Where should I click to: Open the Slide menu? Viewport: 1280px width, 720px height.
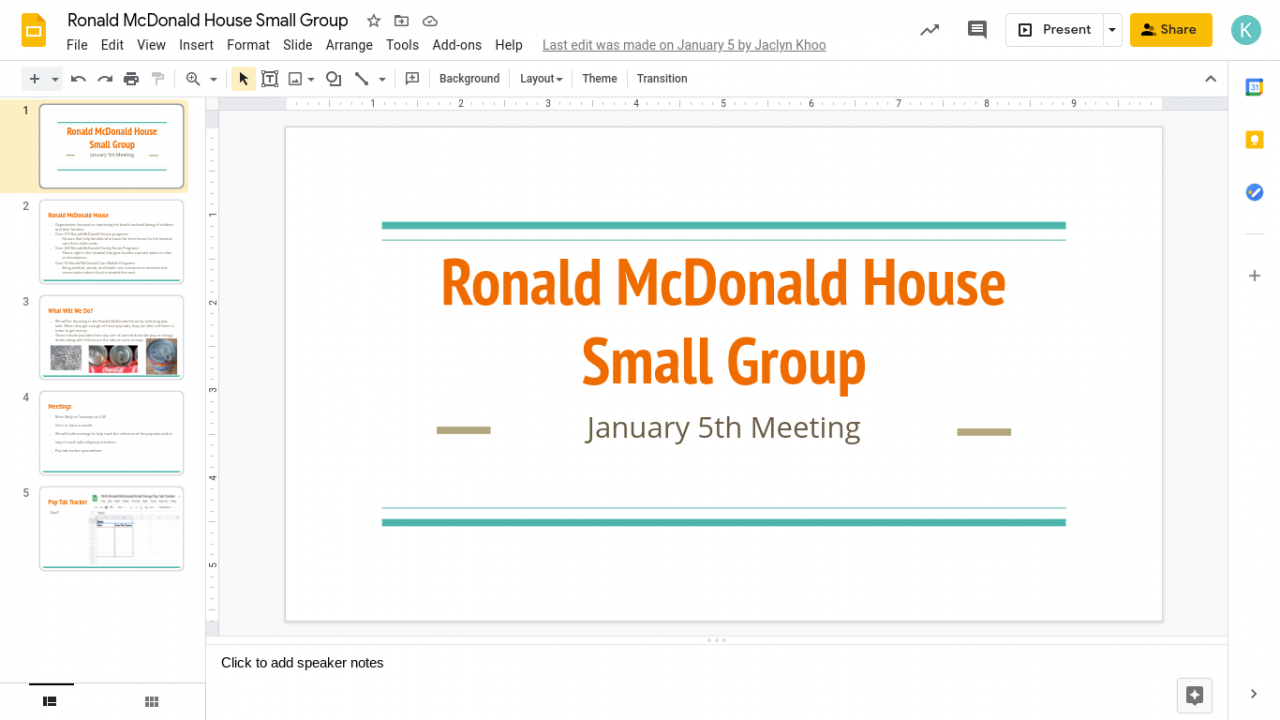coord(298,45)
